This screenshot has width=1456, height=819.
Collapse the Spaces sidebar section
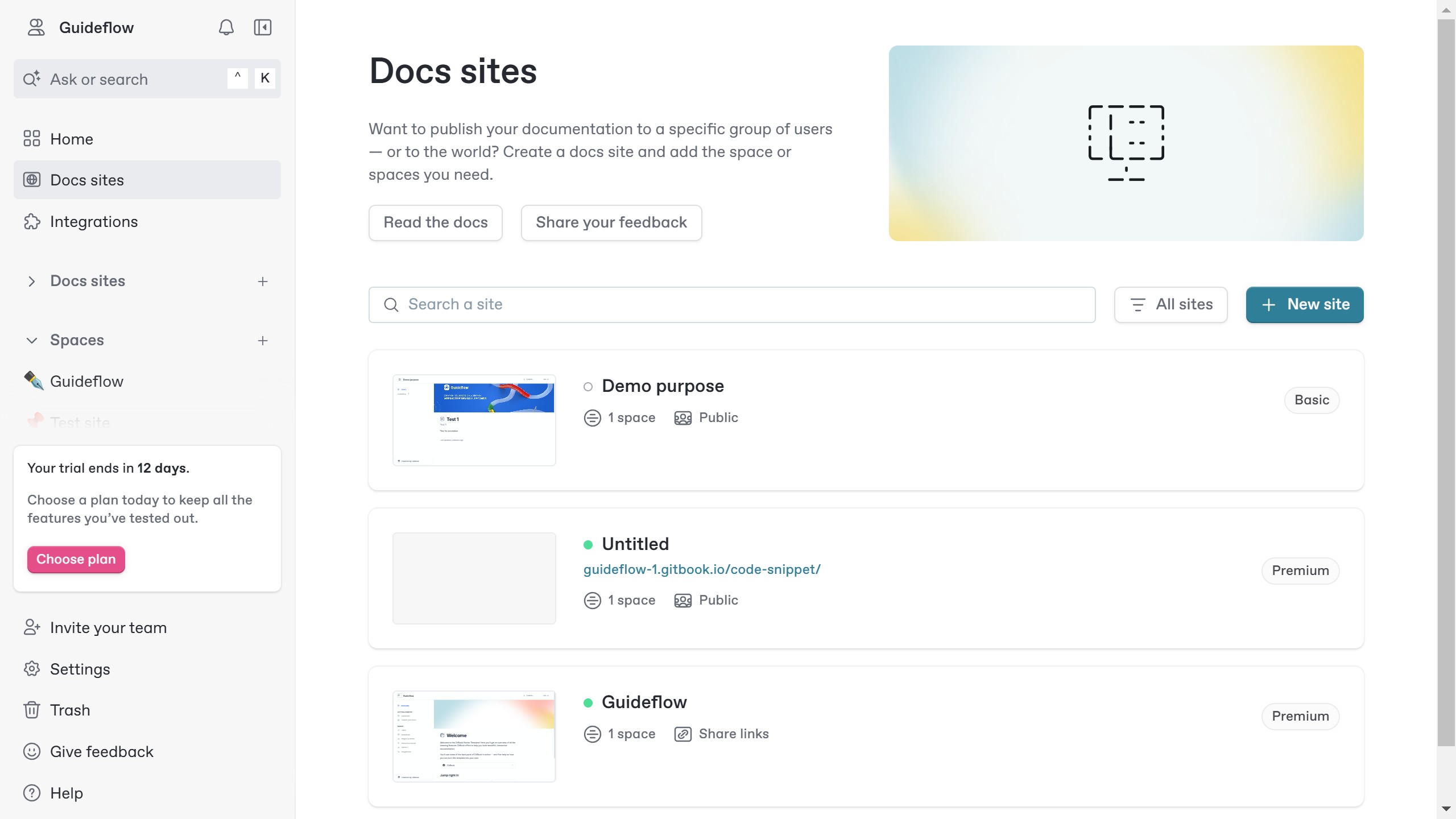[x=32, y=340]
